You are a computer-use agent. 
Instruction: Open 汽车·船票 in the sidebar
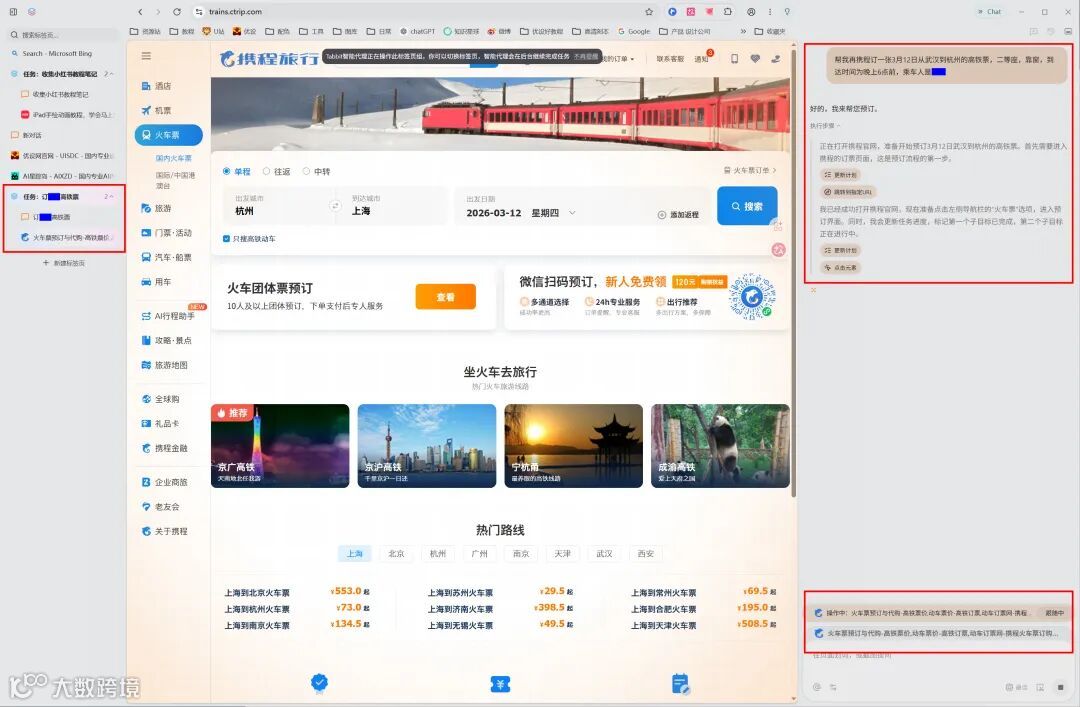pyautogui.click(x=166, y=257)
